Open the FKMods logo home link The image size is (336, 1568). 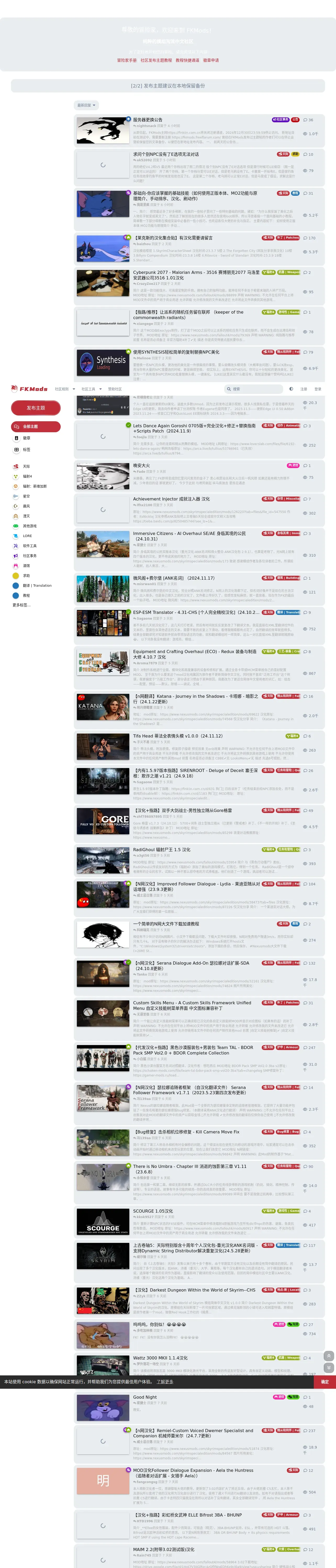29,388
